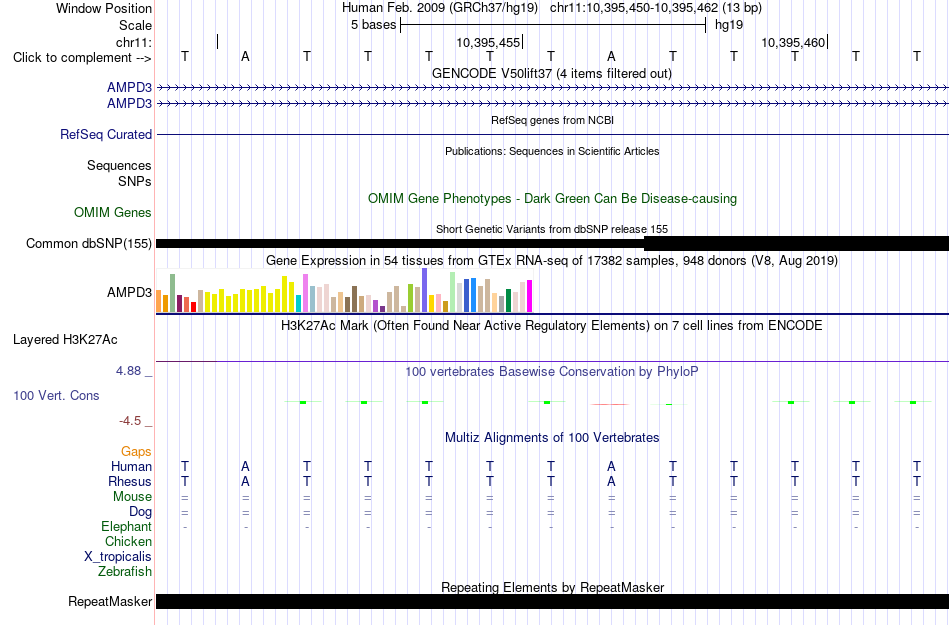Open 'GENCODE V50lift37 (4 items filtered out)' track title
The image size is (950, 625).
click(x=551, y=73)
